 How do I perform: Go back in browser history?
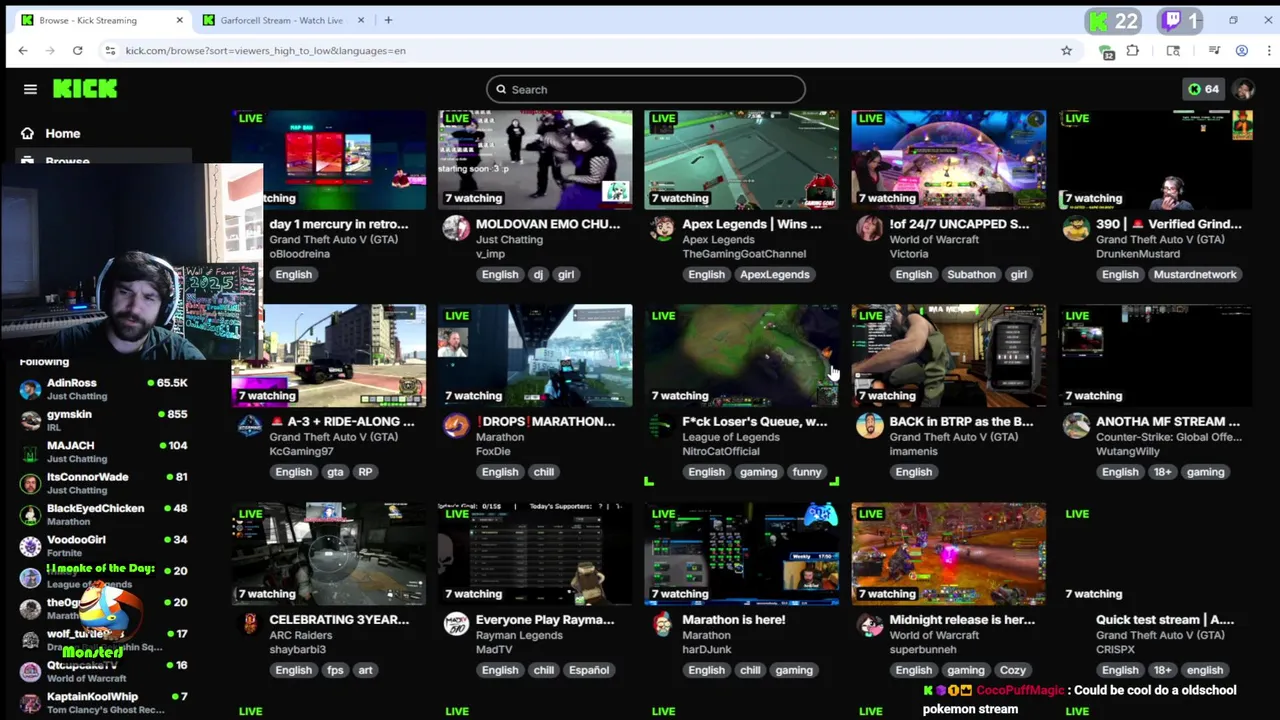pos(23,50)
